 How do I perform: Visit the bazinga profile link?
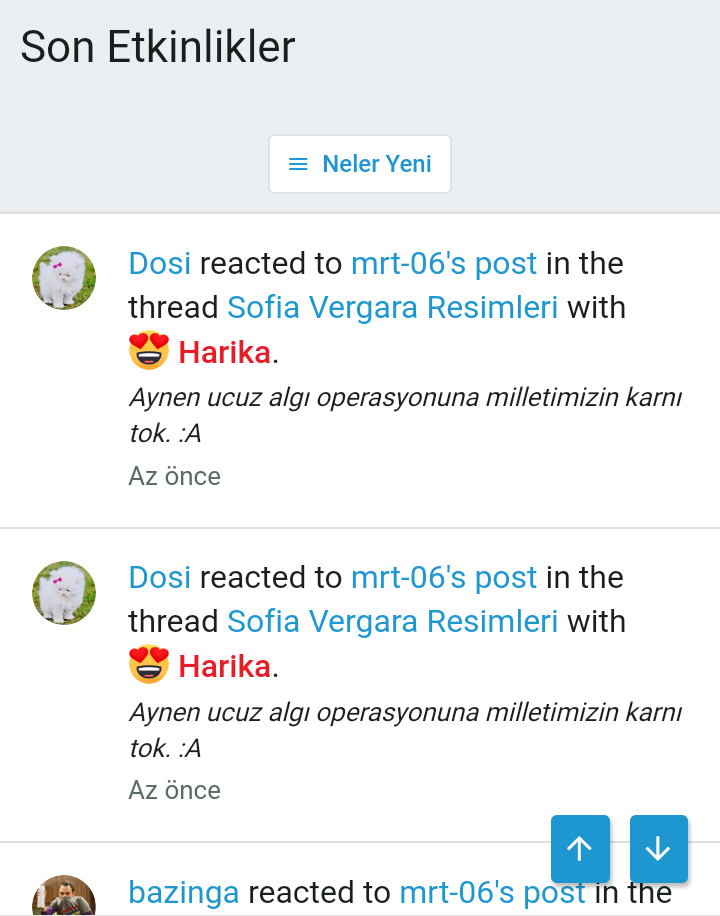coord(184,892)
